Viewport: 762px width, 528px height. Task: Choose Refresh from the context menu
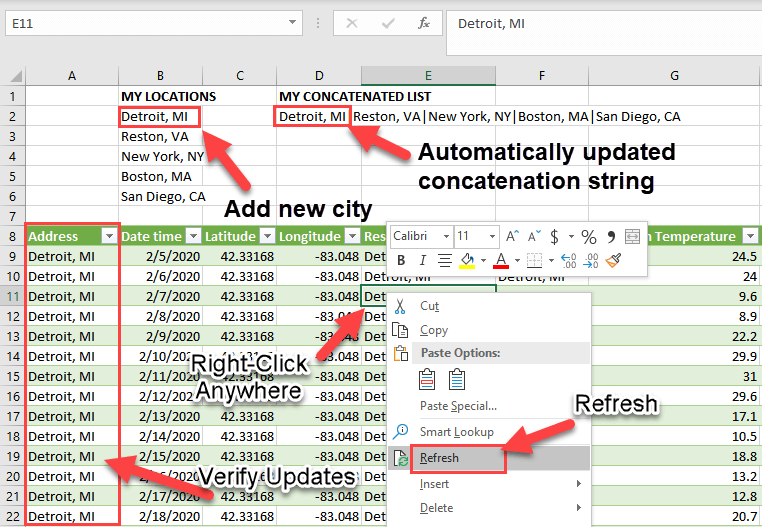coord(440,458)
